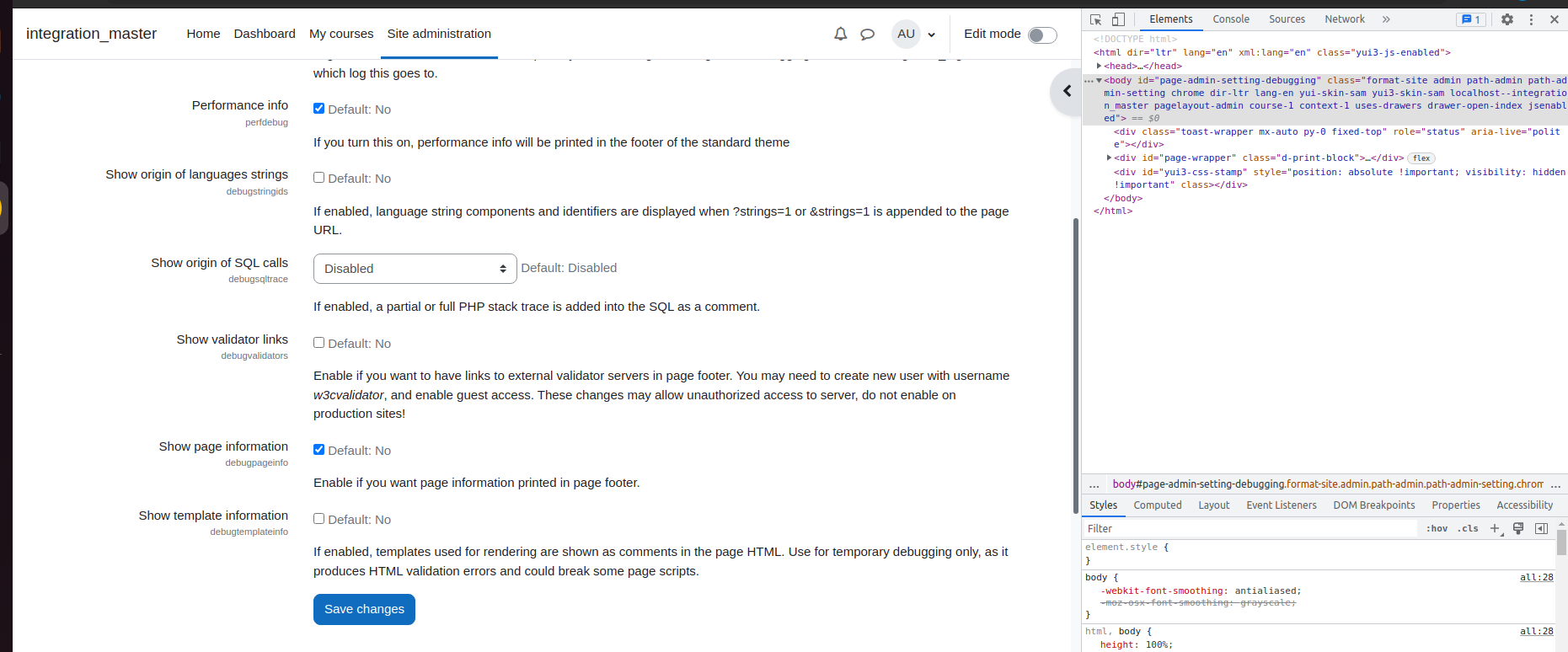Open all:28 source link for html, body rule
The height and width of the screenshot is (652, 1568).
point(1536,632)
